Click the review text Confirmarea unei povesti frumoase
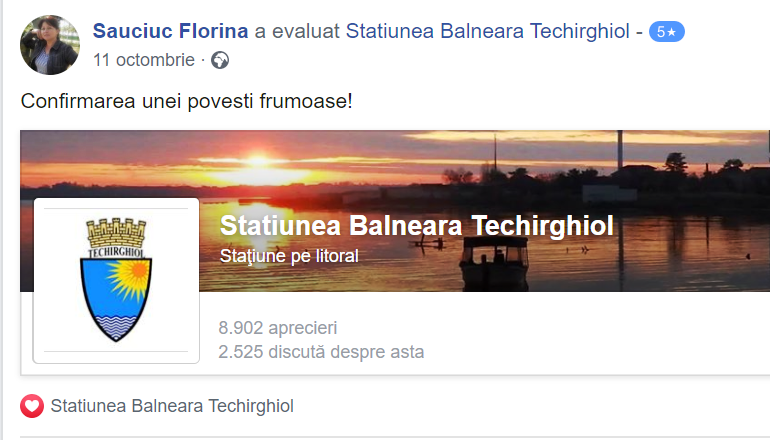 coord(187,101)
